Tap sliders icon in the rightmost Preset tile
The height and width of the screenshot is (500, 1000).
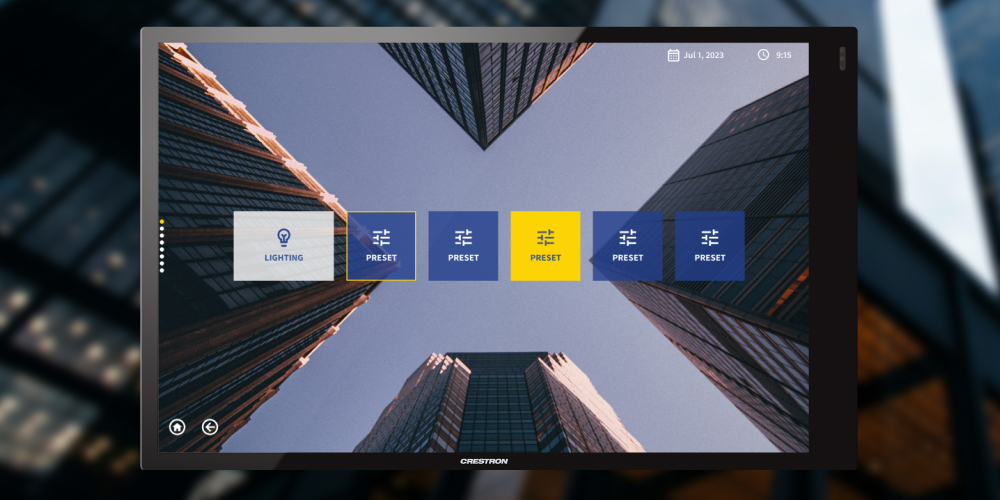click(709, 238)
